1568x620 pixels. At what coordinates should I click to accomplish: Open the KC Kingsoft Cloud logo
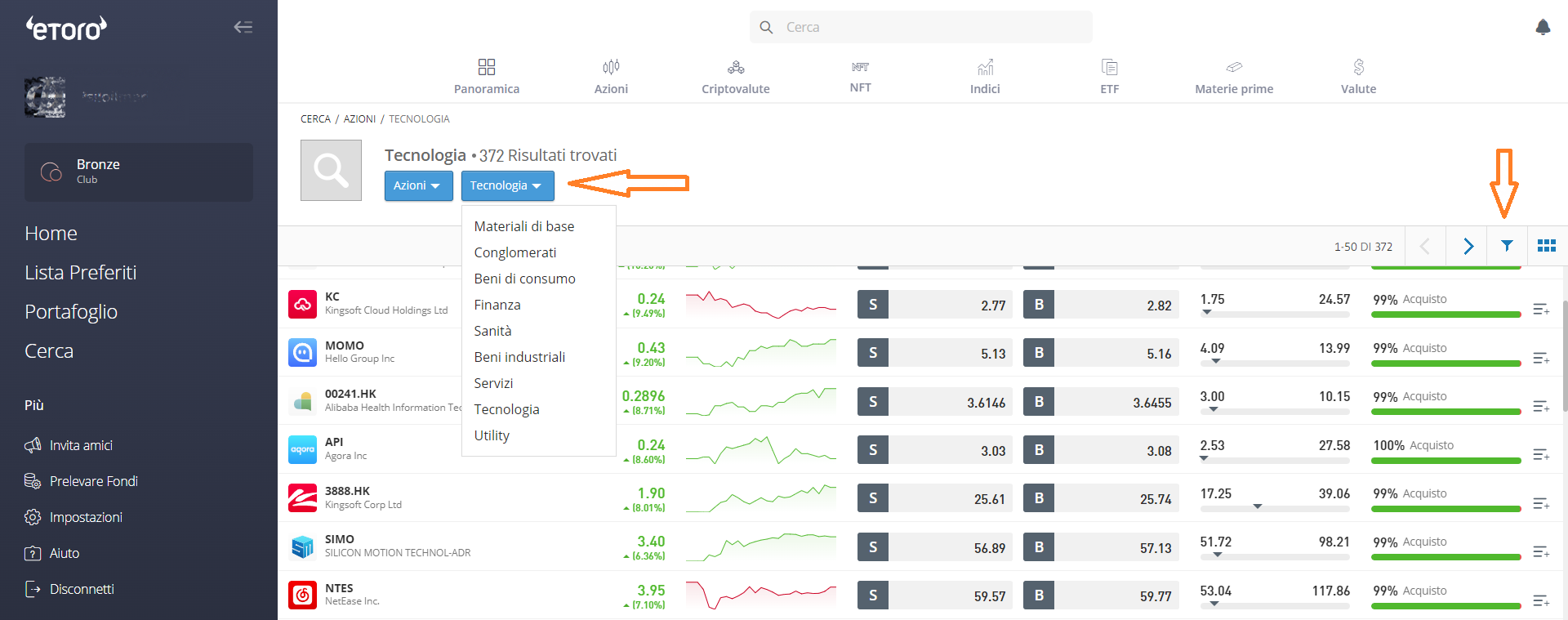pyautogui.click(x=303, y=305)
